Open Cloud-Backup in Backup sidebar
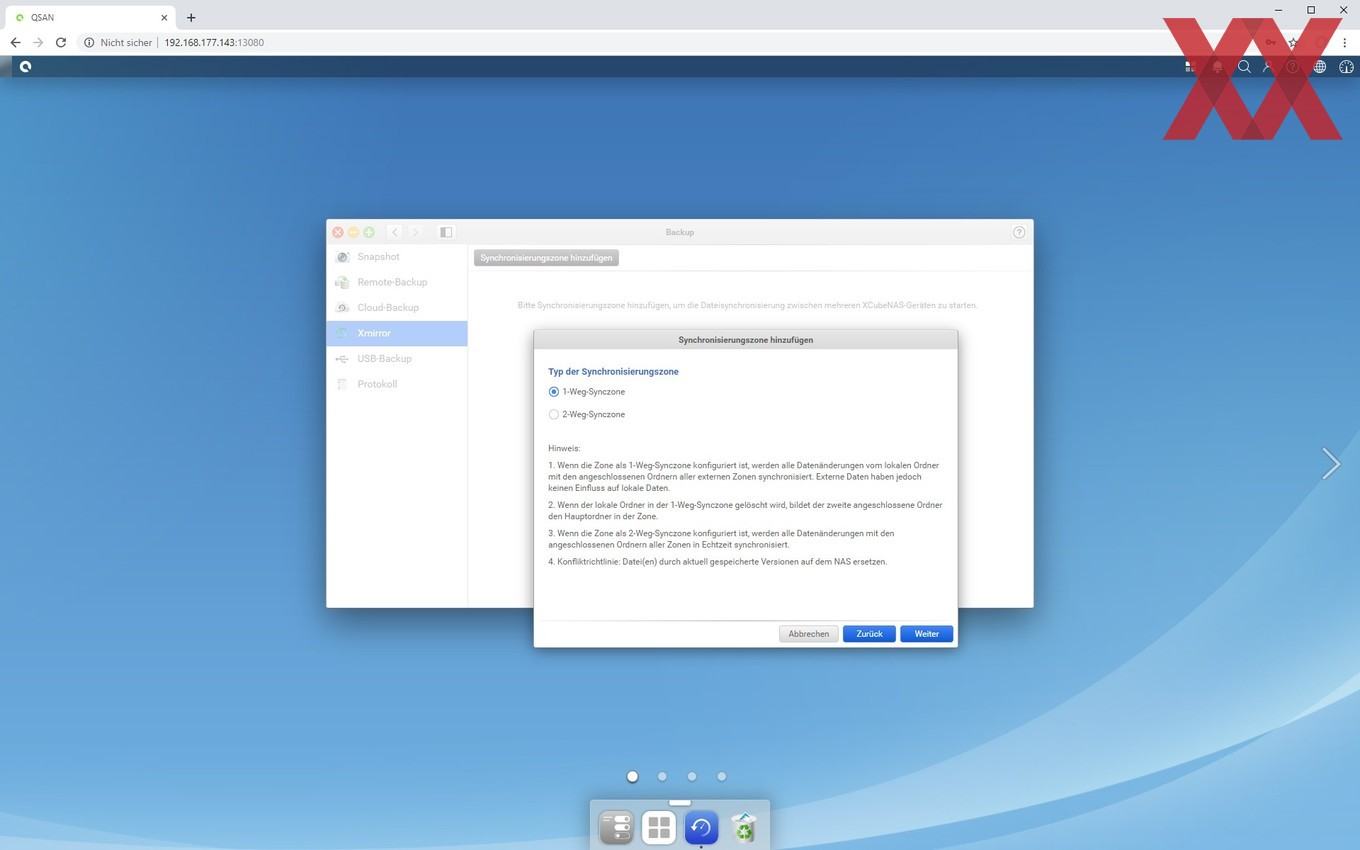 pos(397,308)
